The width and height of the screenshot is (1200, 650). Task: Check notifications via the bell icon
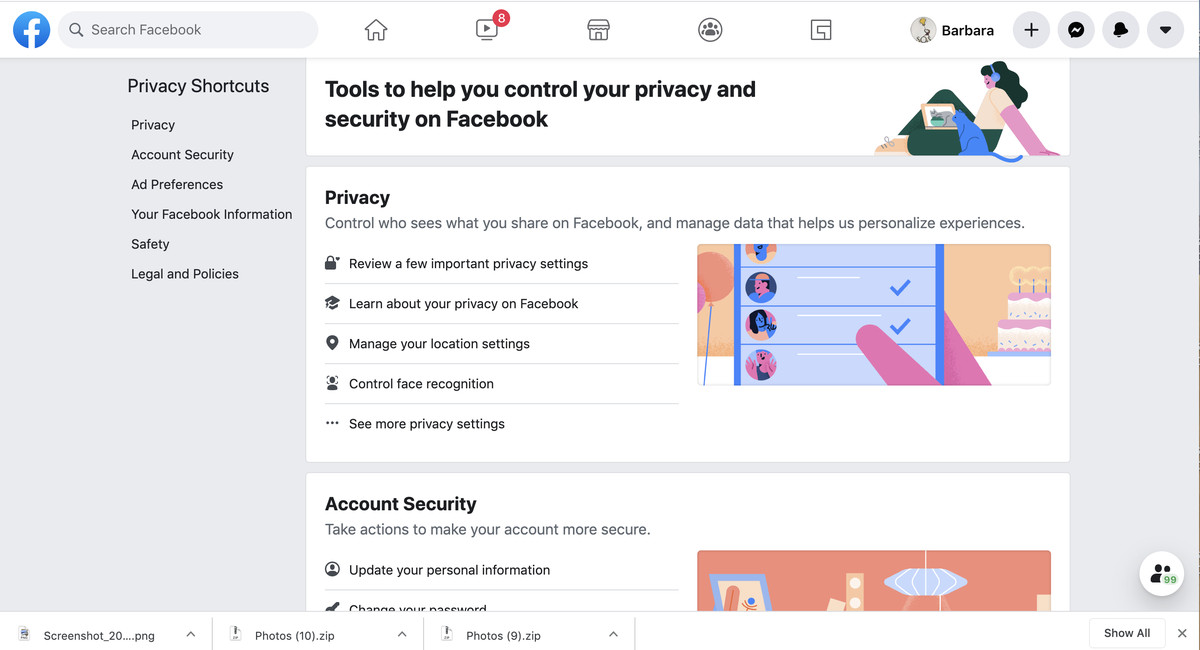(x=1120, y=30)
